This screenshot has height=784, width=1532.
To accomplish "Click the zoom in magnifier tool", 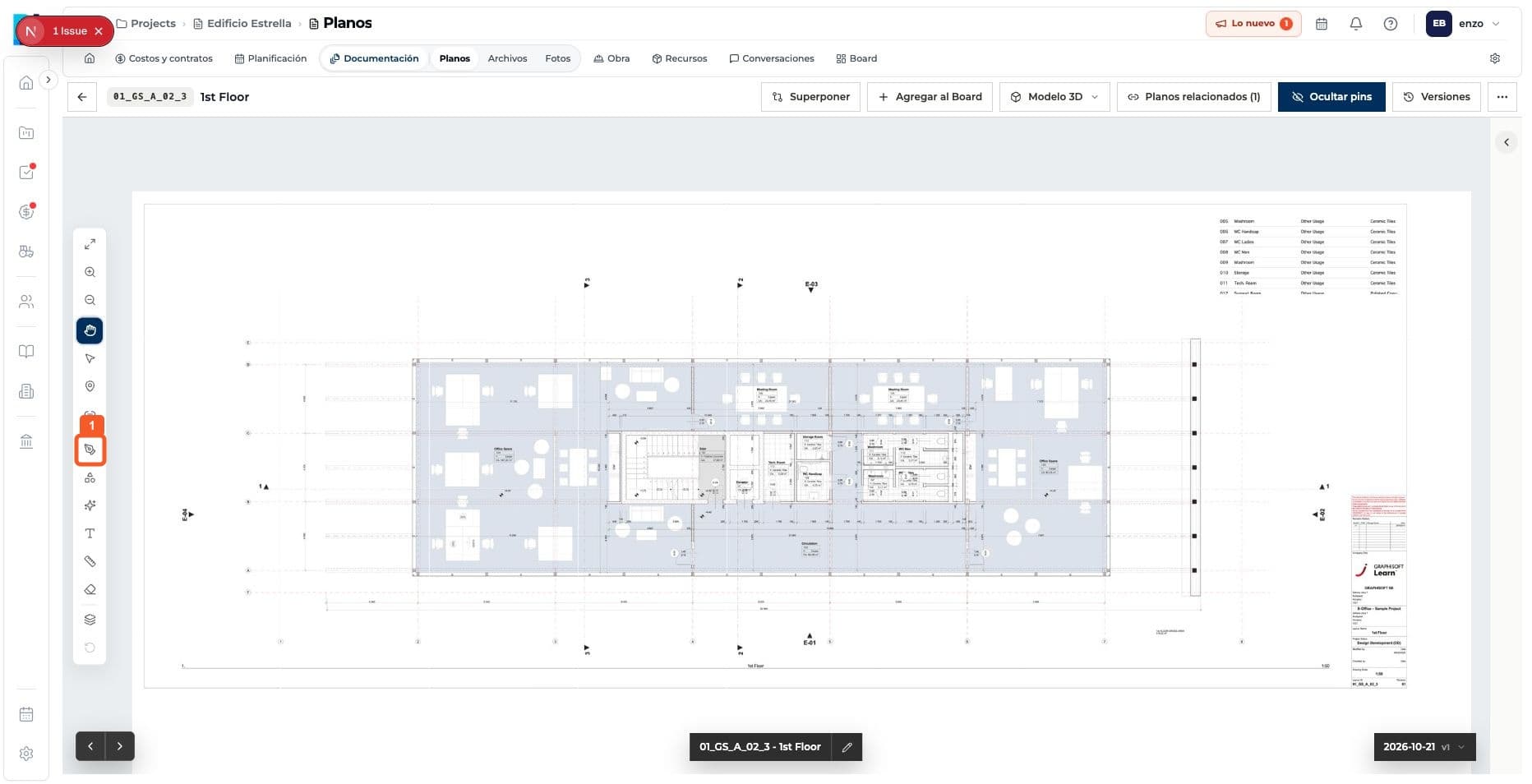I will point(90,272).
